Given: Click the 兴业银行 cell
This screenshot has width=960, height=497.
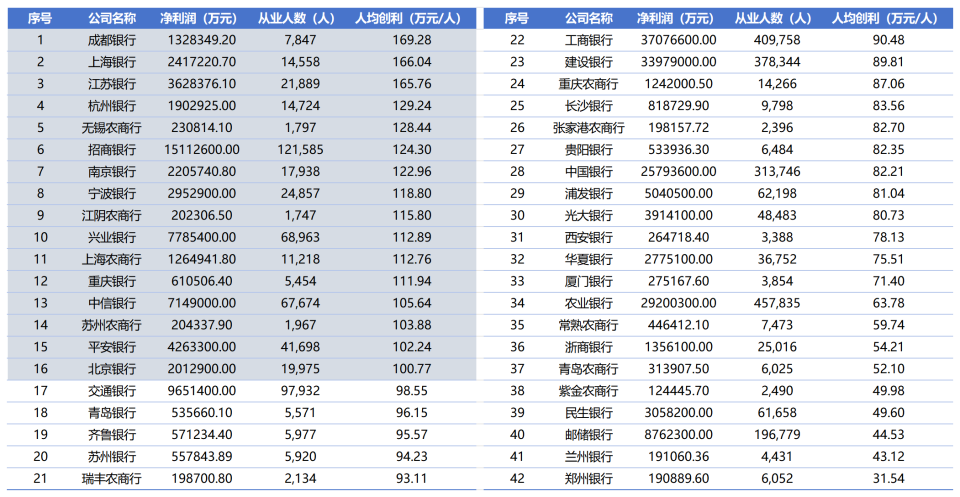Looking at the screenshot, I should pyautogui.click(x=111, y=237).
